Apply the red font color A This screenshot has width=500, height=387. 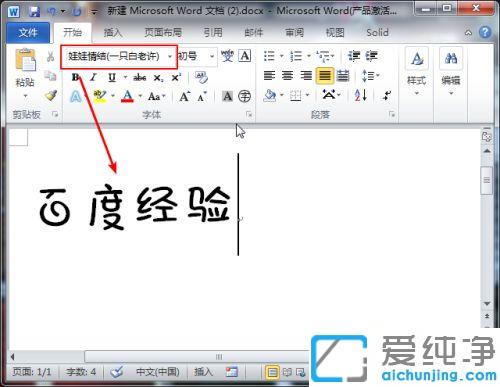[x=127, y=96]
